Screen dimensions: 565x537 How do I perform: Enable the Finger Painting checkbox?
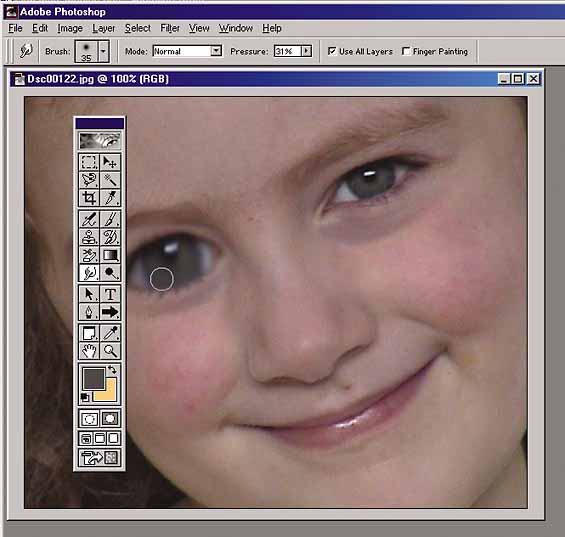pos(406,51)
